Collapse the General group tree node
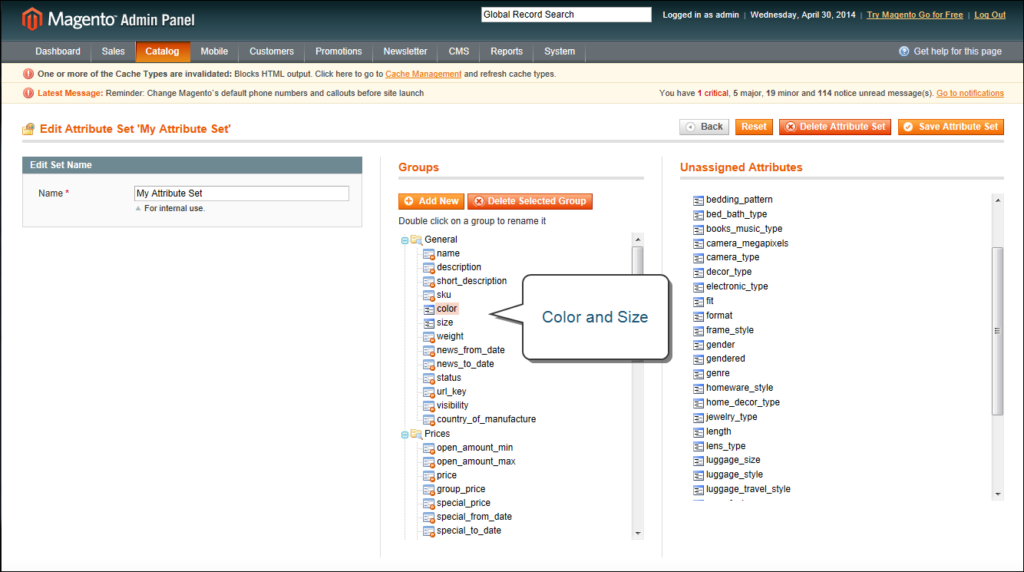 click(404, 240)
